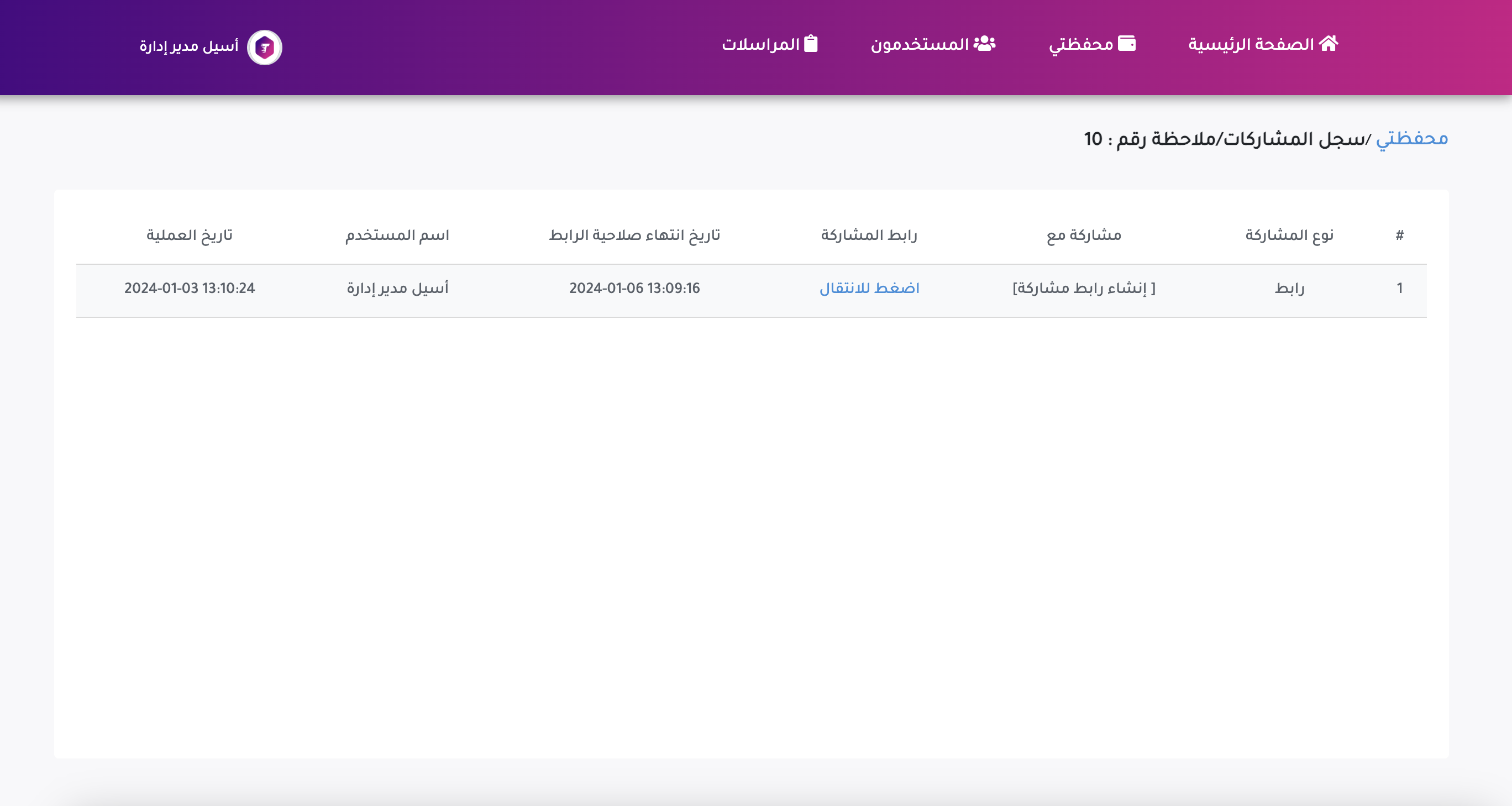Image resolution: width=1512 pixels, height=806 pixels.
Task: Click the # column header
Action: coord(1399,235)
